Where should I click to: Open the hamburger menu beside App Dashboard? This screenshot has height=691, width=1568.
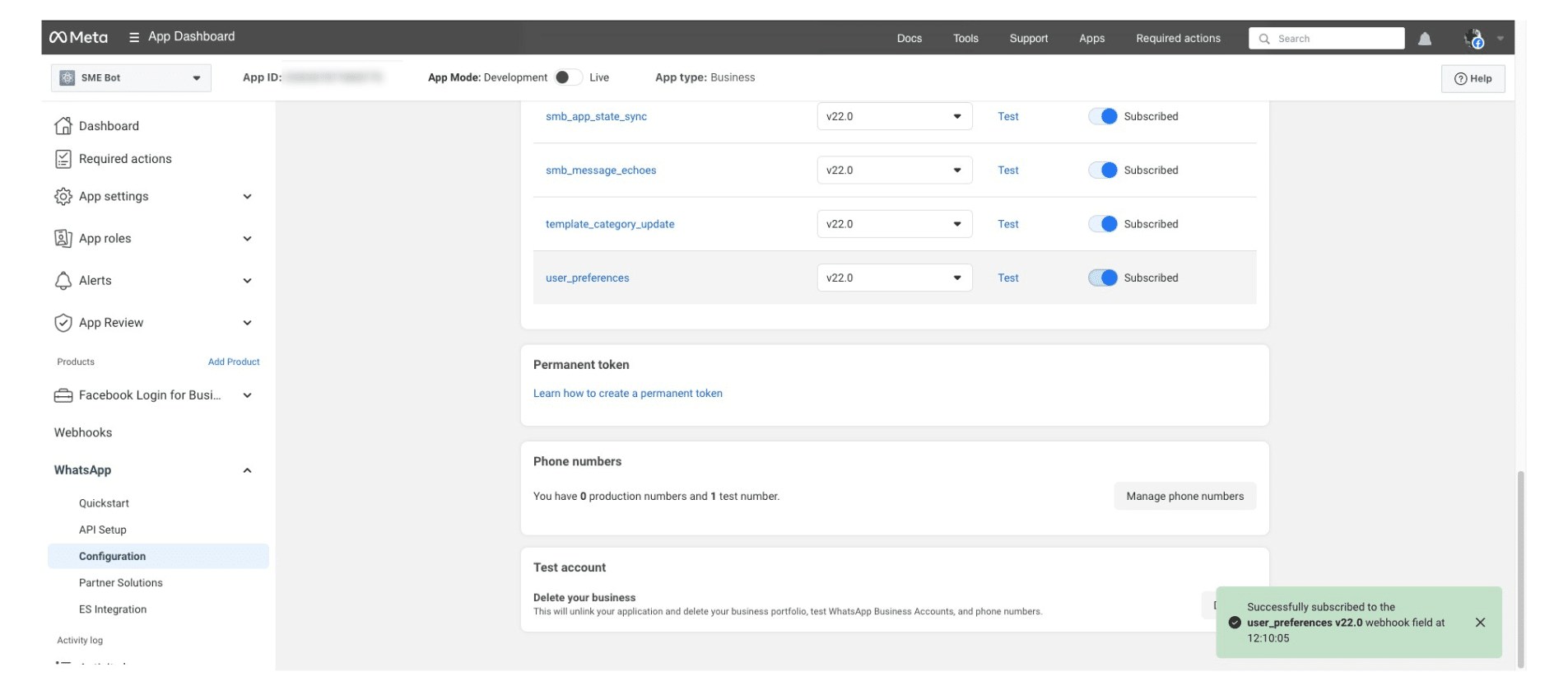click(134, 37)
